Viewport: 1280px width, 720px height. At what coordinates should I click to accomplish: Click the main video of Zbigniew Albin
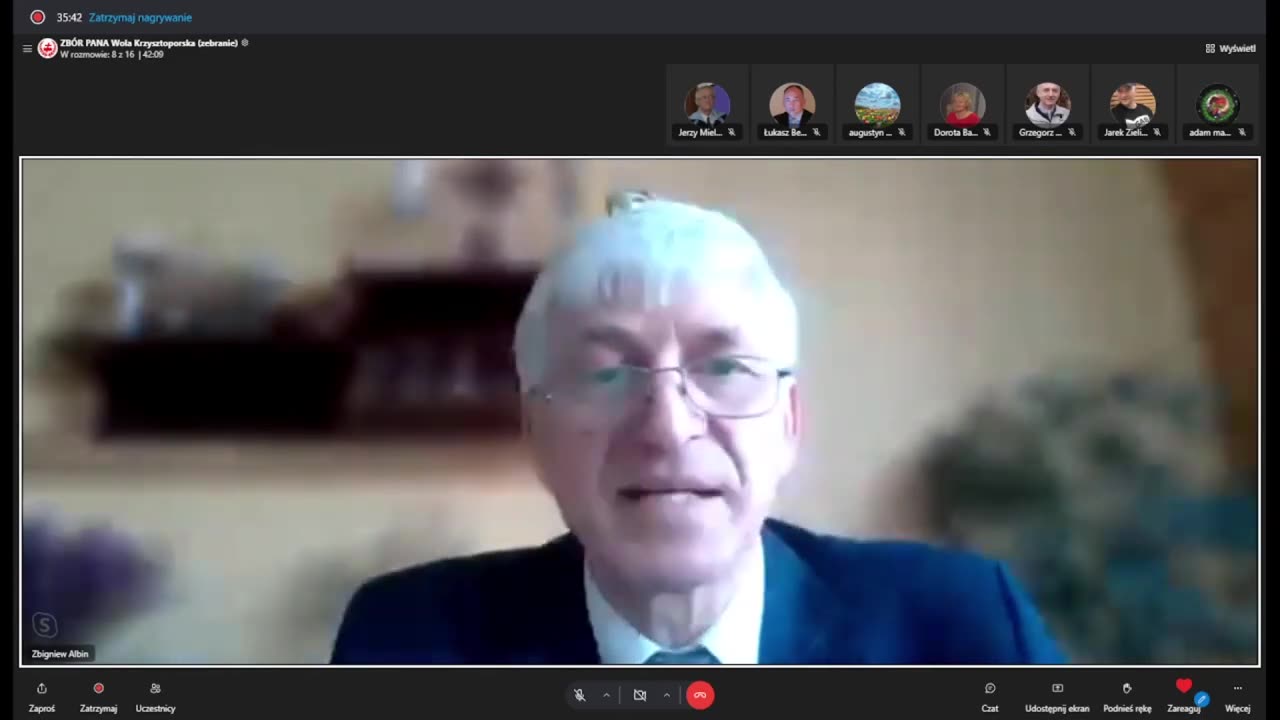[x=640, y=411]
